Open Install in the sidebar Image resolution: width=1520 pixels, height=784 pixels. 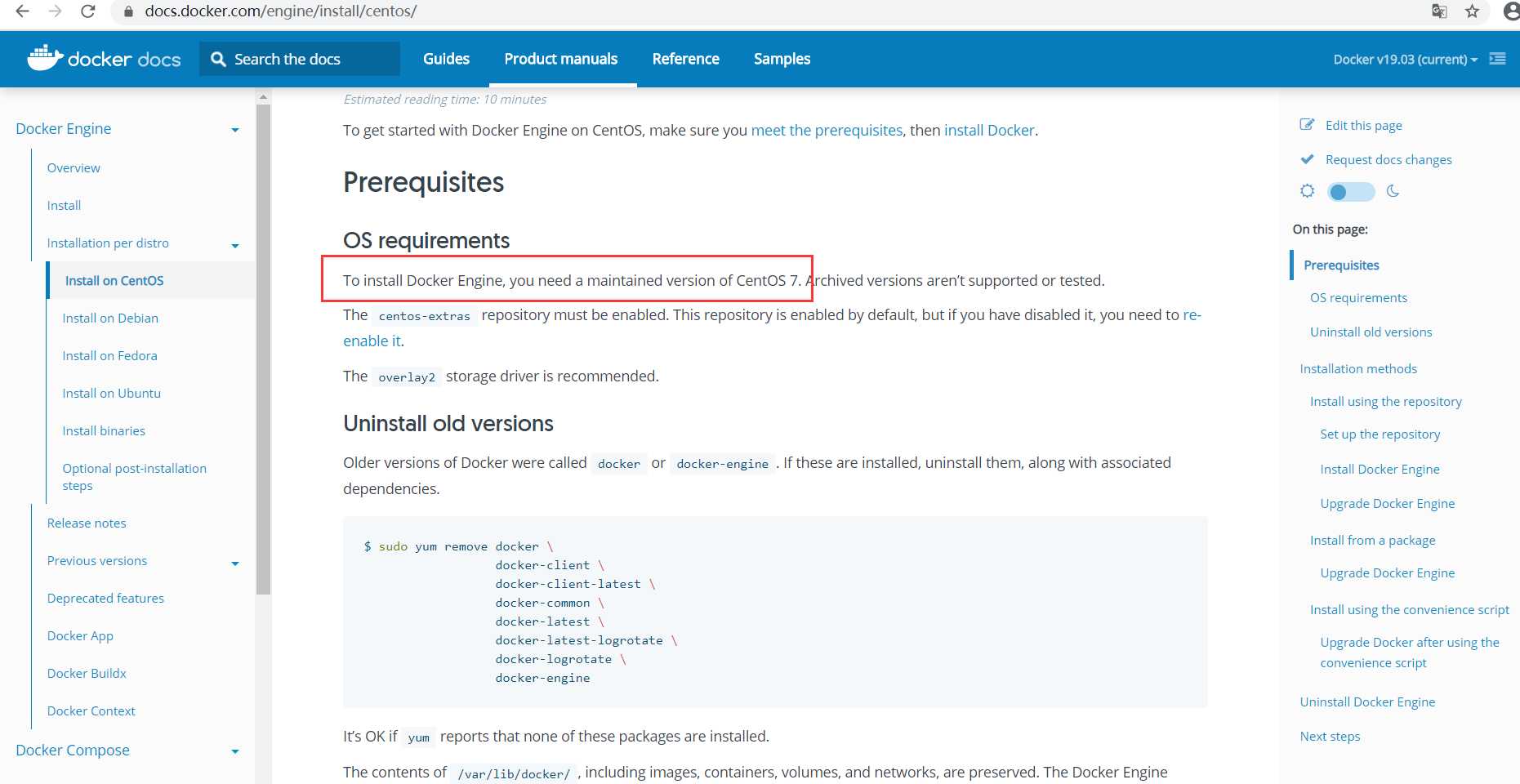click(64, 205)
